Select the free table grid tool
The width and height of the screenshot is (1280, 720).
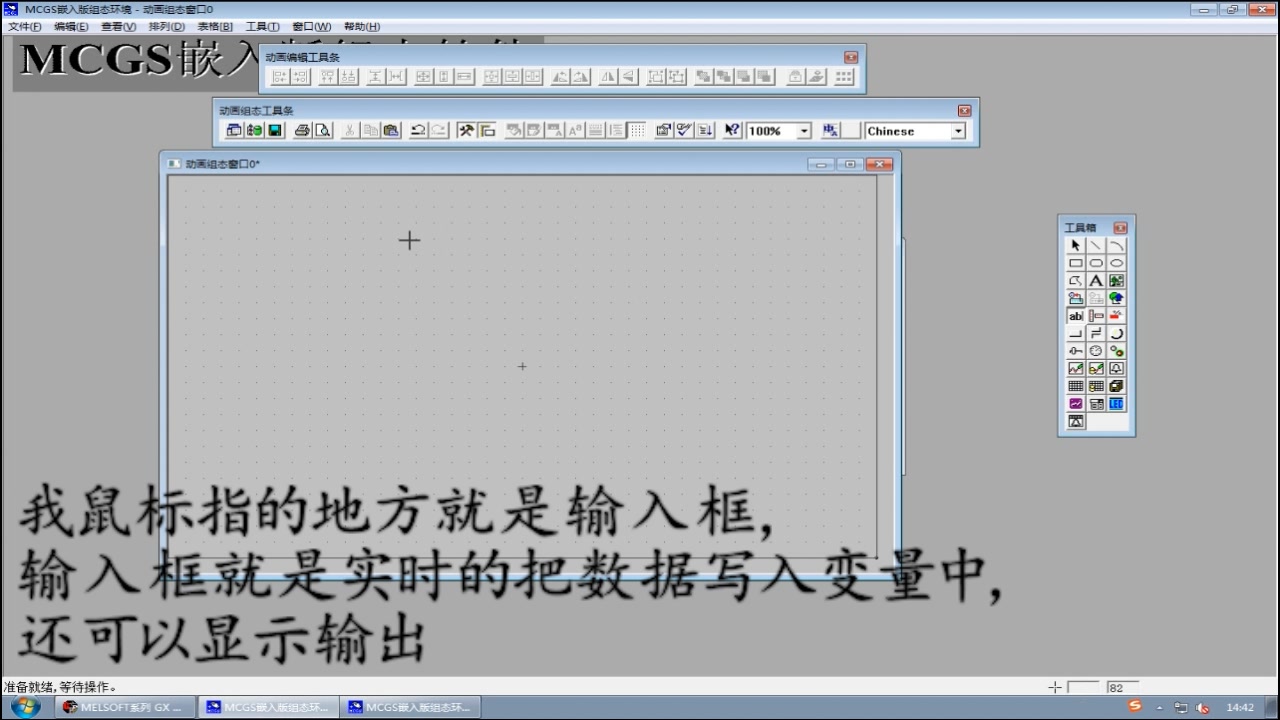1076,386
